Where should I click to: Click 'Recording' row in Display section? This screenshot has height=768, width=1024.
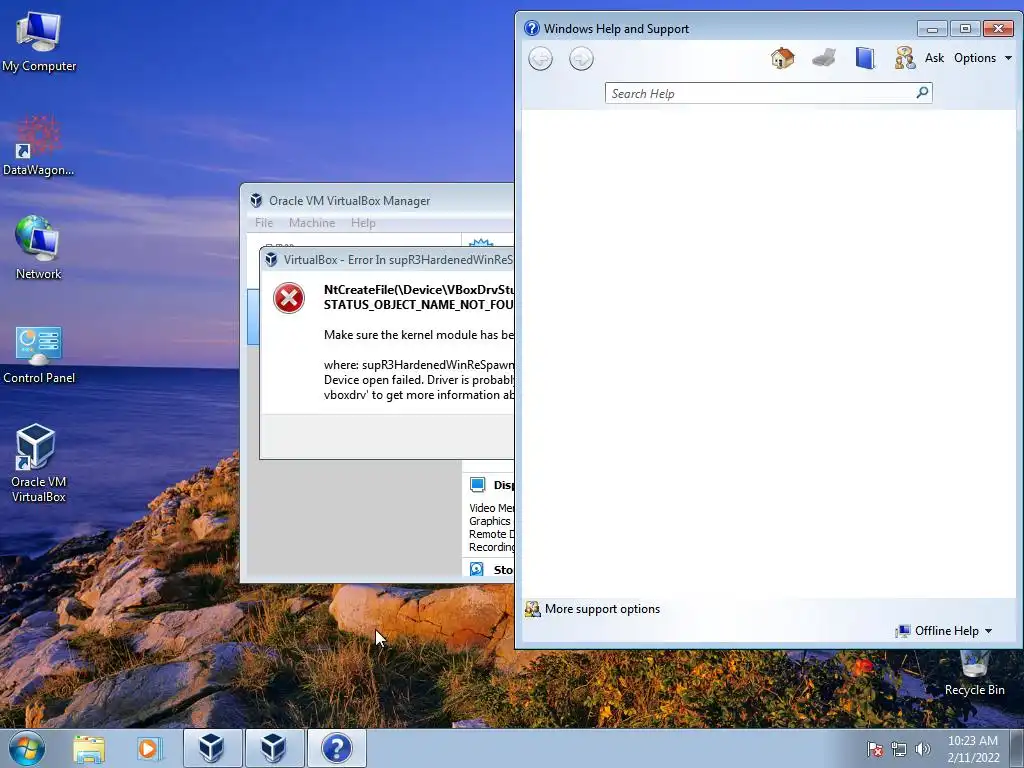[491, 547]
